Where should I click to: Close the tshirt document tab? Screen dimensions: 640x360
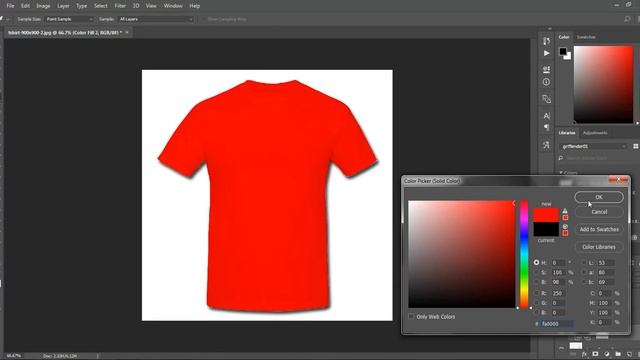point(127,32)
